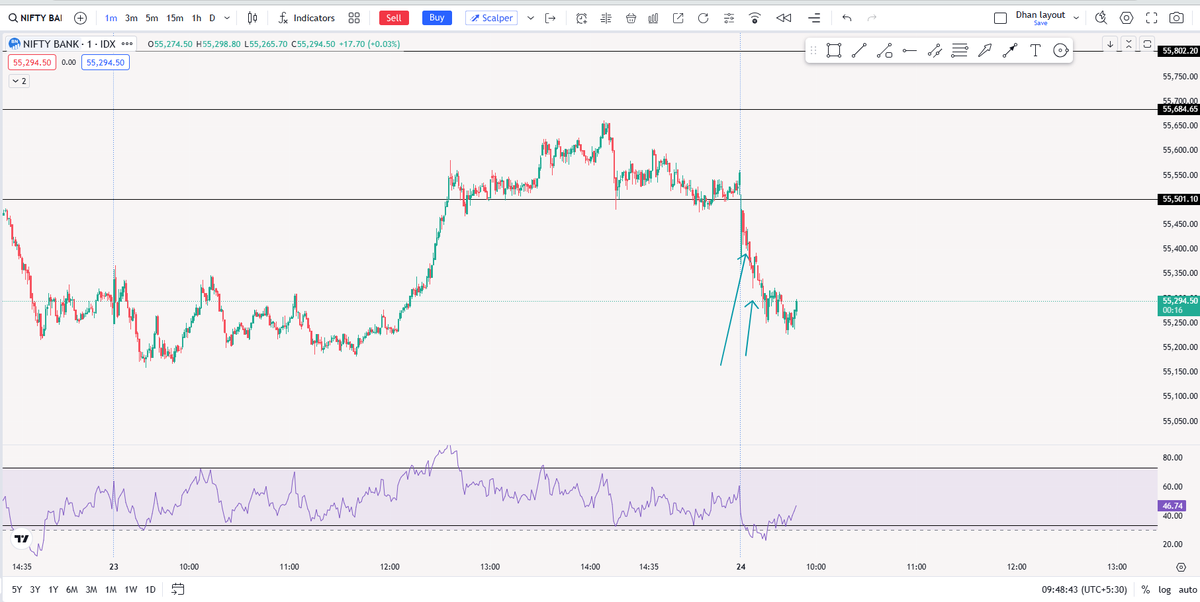Select the circle target drawing tool
Screen dimensions: 1200x602
pos(1061,50)
